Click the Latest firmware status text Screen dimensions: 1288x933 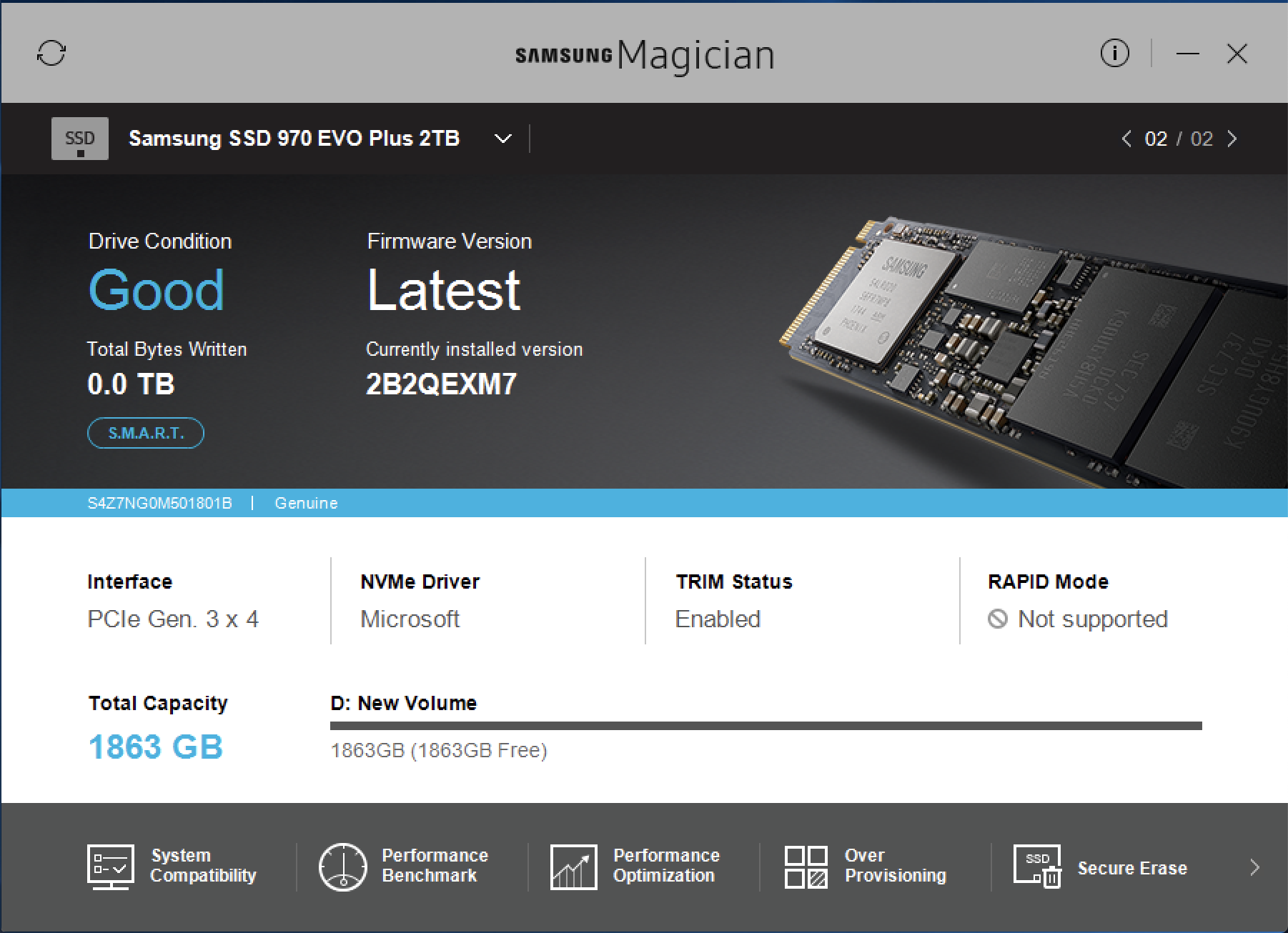coord(444,290)
